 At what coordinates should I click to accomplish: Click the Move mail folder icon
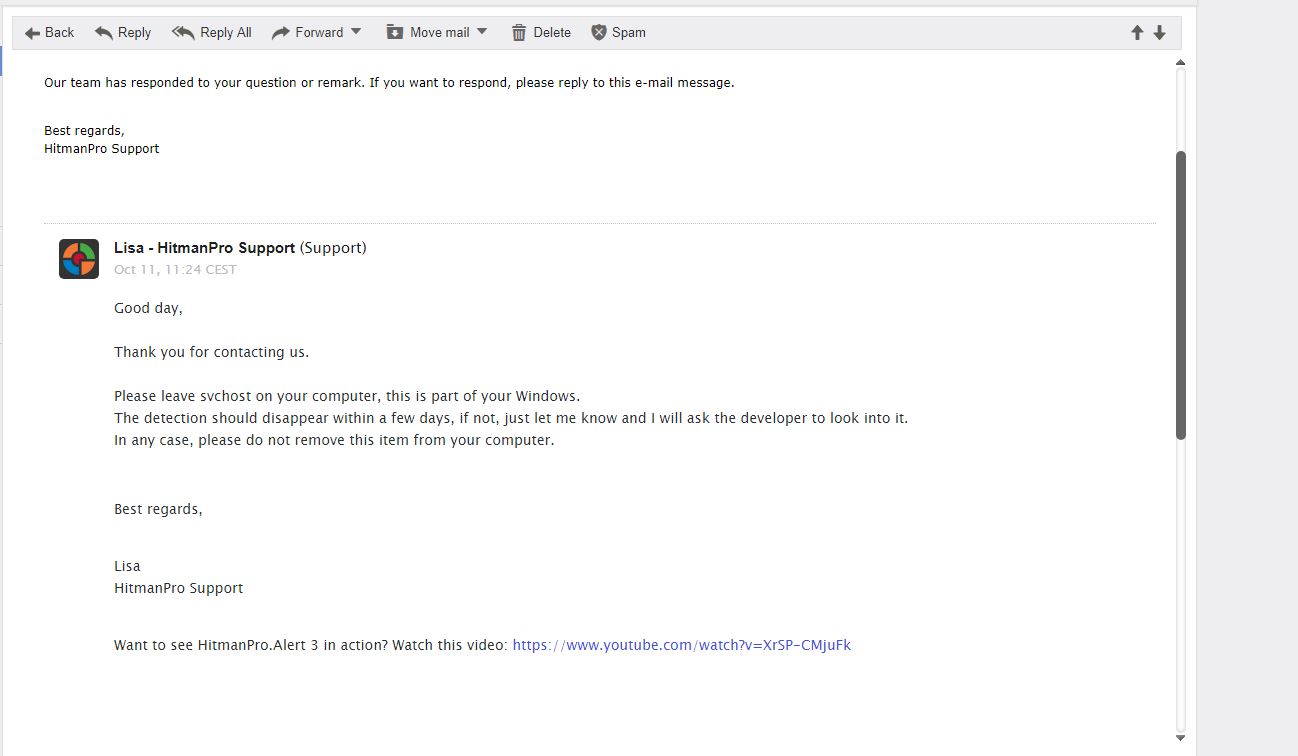point(395,33)
